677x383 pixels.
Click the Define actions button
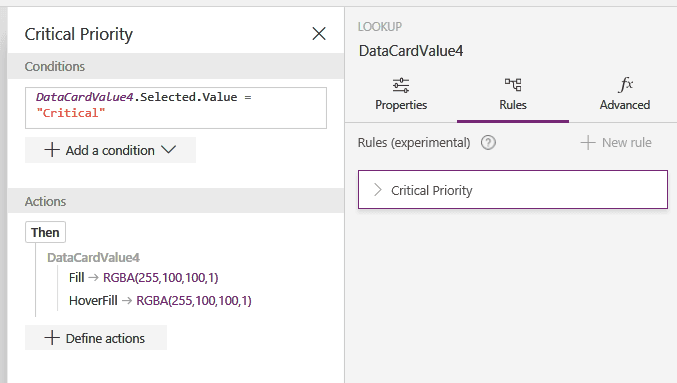coord(96,338)
